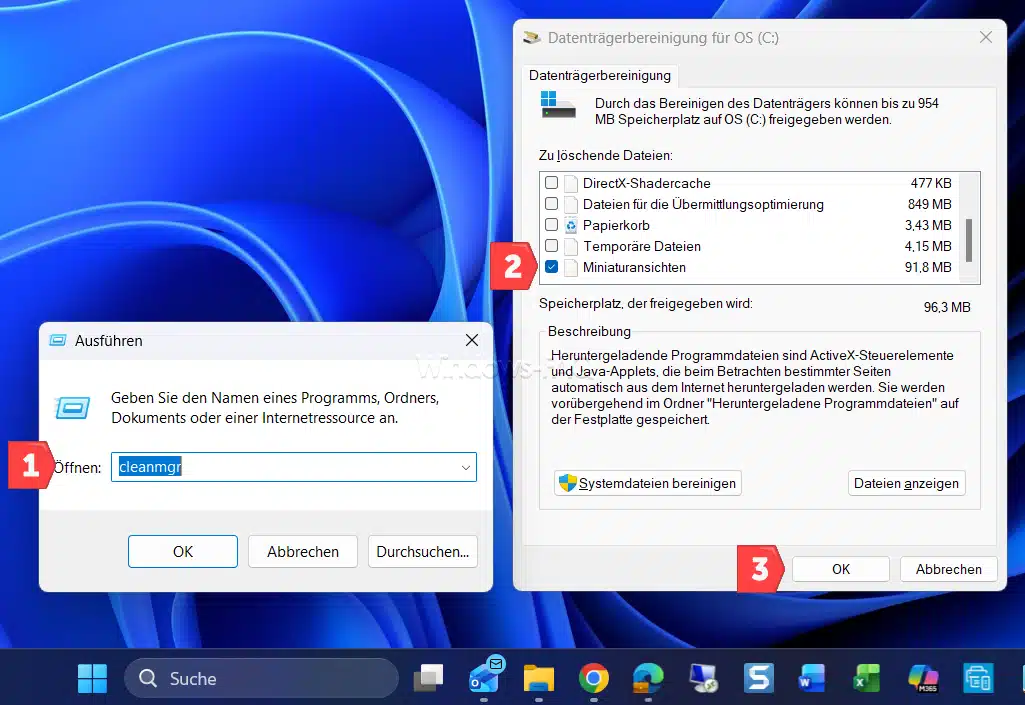The height and width of the screenshot is (705, 1025).
Task: Enable the Temporäre Dateien checkbox
Action: (552, 246)
